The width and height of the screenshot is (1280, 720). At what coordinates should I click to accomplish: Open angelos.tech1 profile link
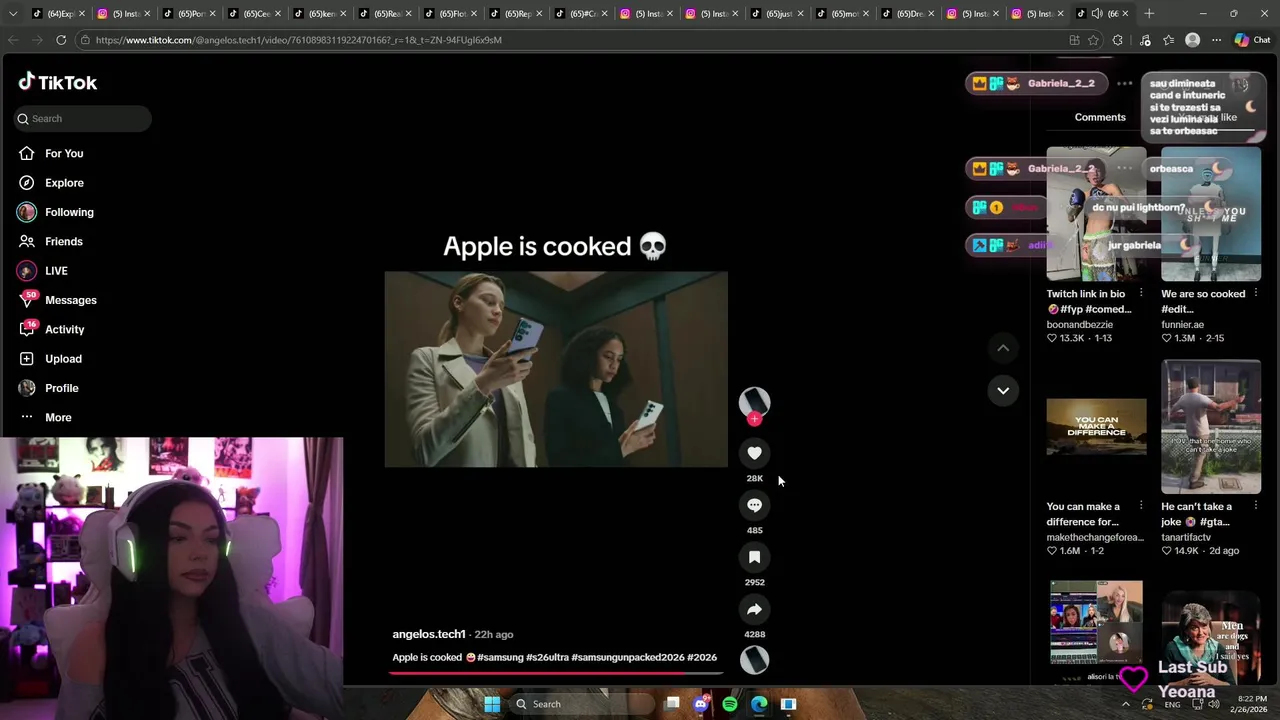tap(429, 634)
